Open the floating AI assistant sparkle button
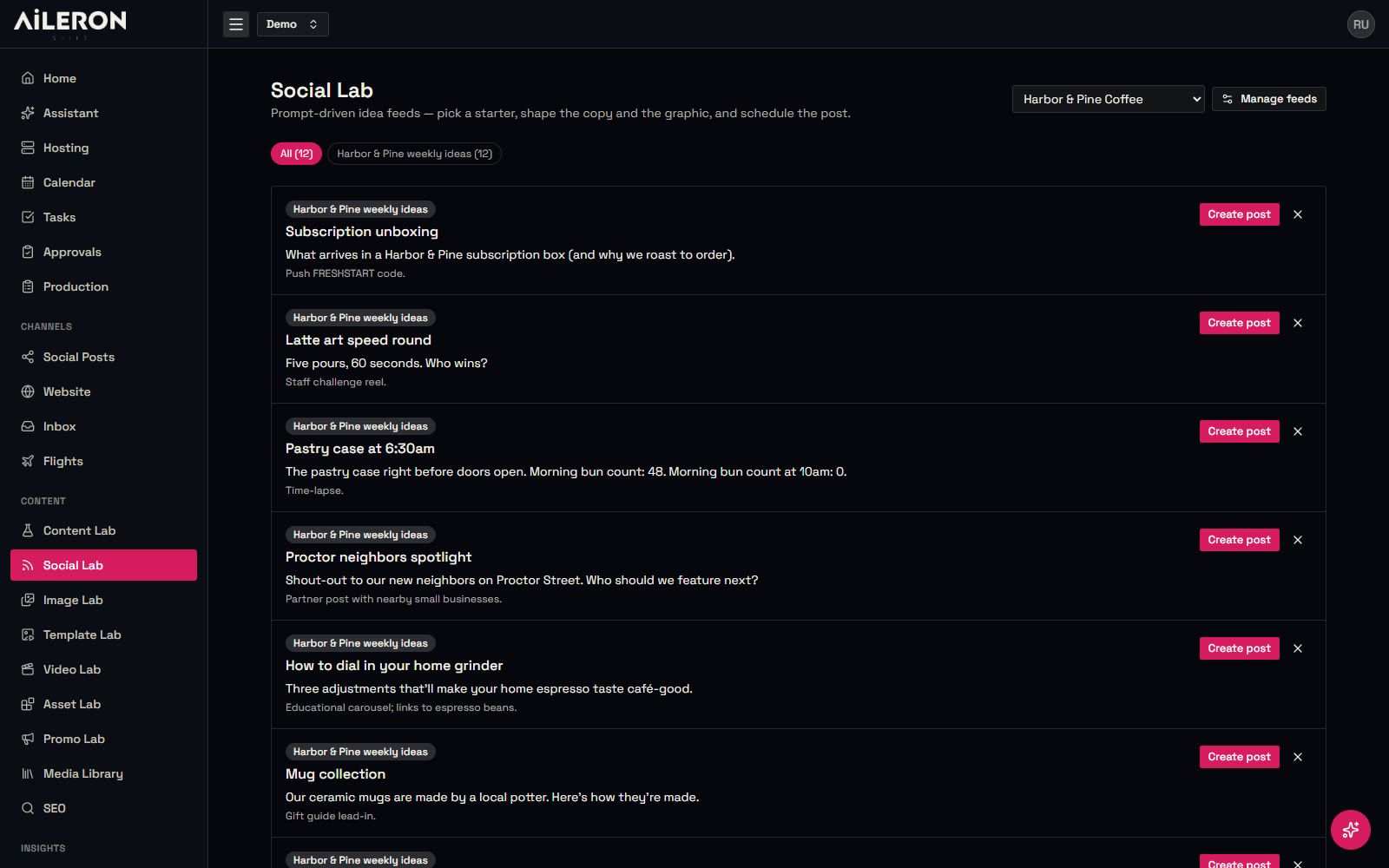Screen dimensions: 1389x868 coord(1351,830)
